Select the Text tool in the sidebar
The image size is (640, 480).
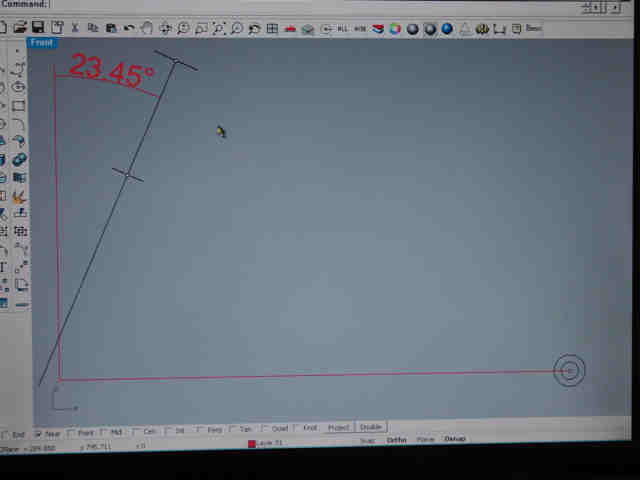3,267
